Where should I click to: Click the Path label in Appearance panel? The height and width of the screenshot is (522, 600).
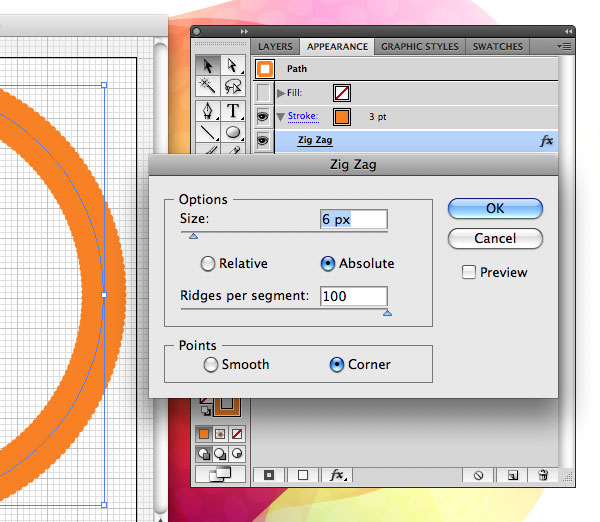pos(297,69)
